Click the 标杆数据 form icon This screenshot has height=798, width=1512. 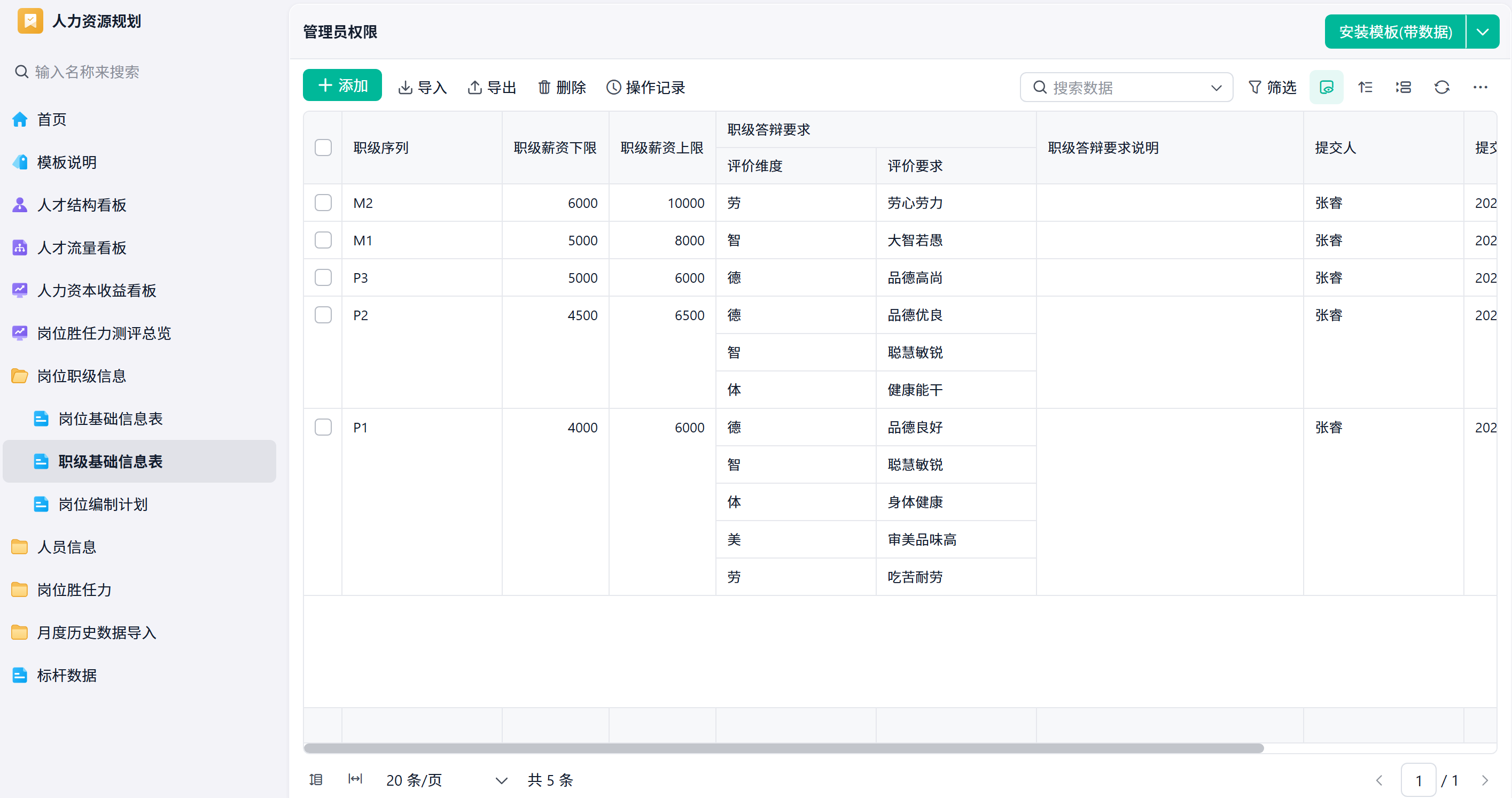click(x=20, y=675)
